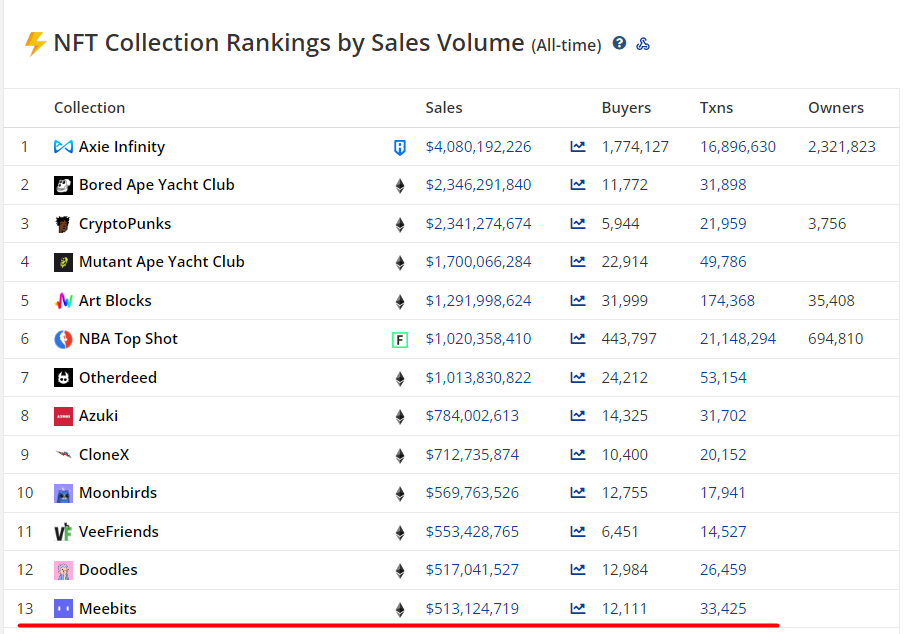Open sales chart icon for CryptoPunks
This screenshot has width=903, height=634.
point(578,224)
